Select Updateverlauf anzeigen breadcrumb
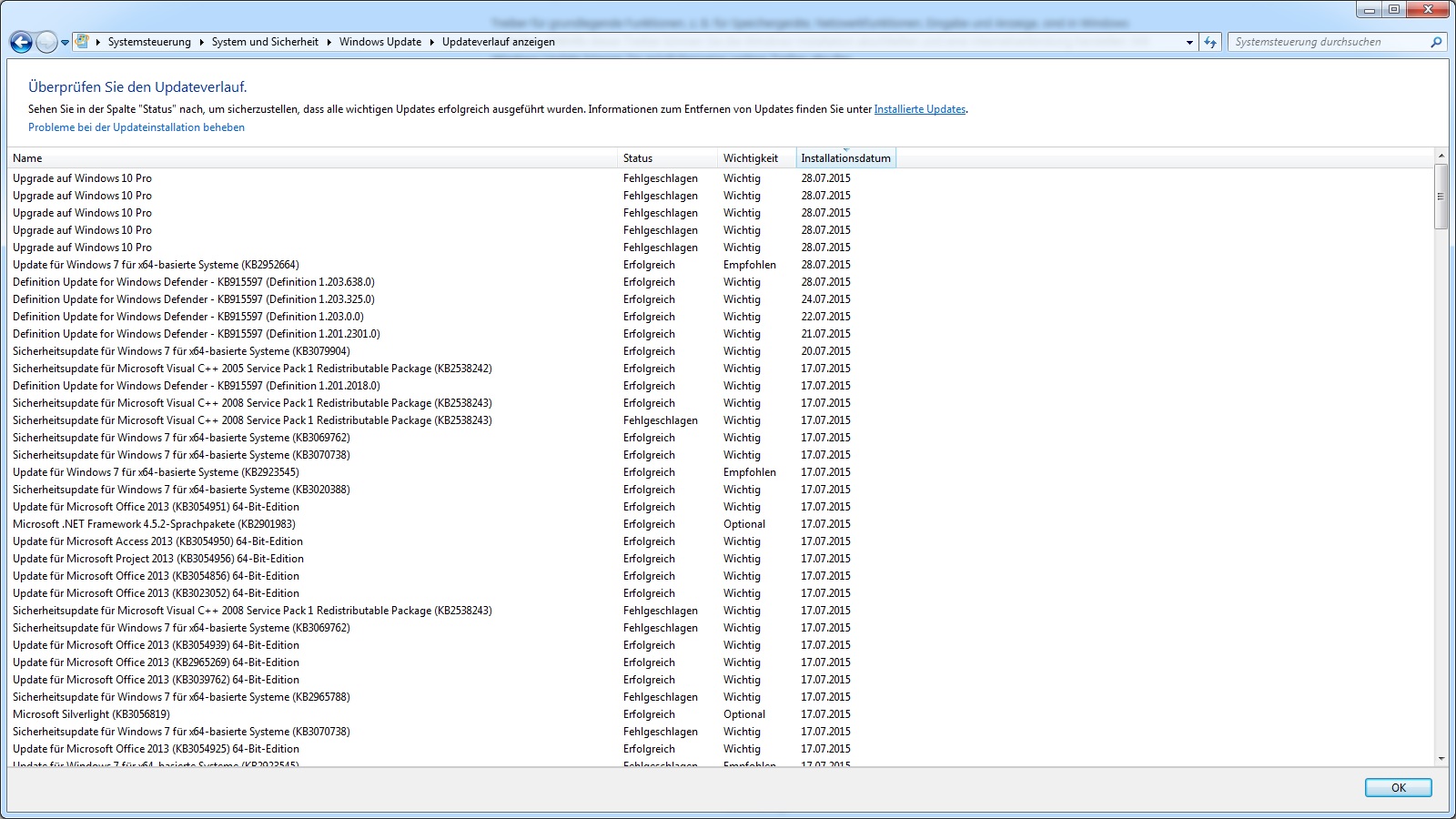1456x819 pixels. (499, 42)
